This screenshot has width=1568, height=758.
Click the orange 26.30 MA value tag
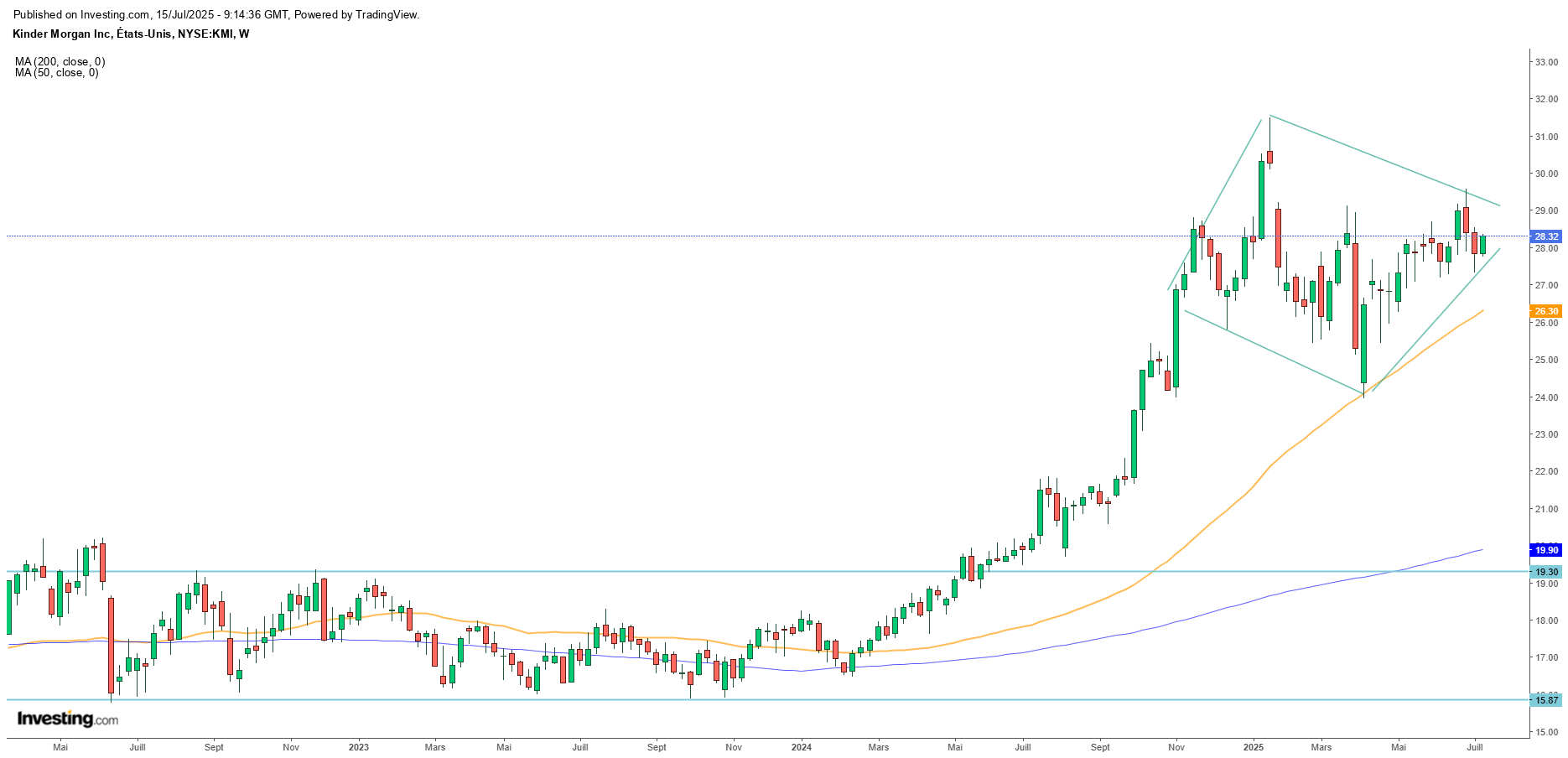tap(1546, 311)
